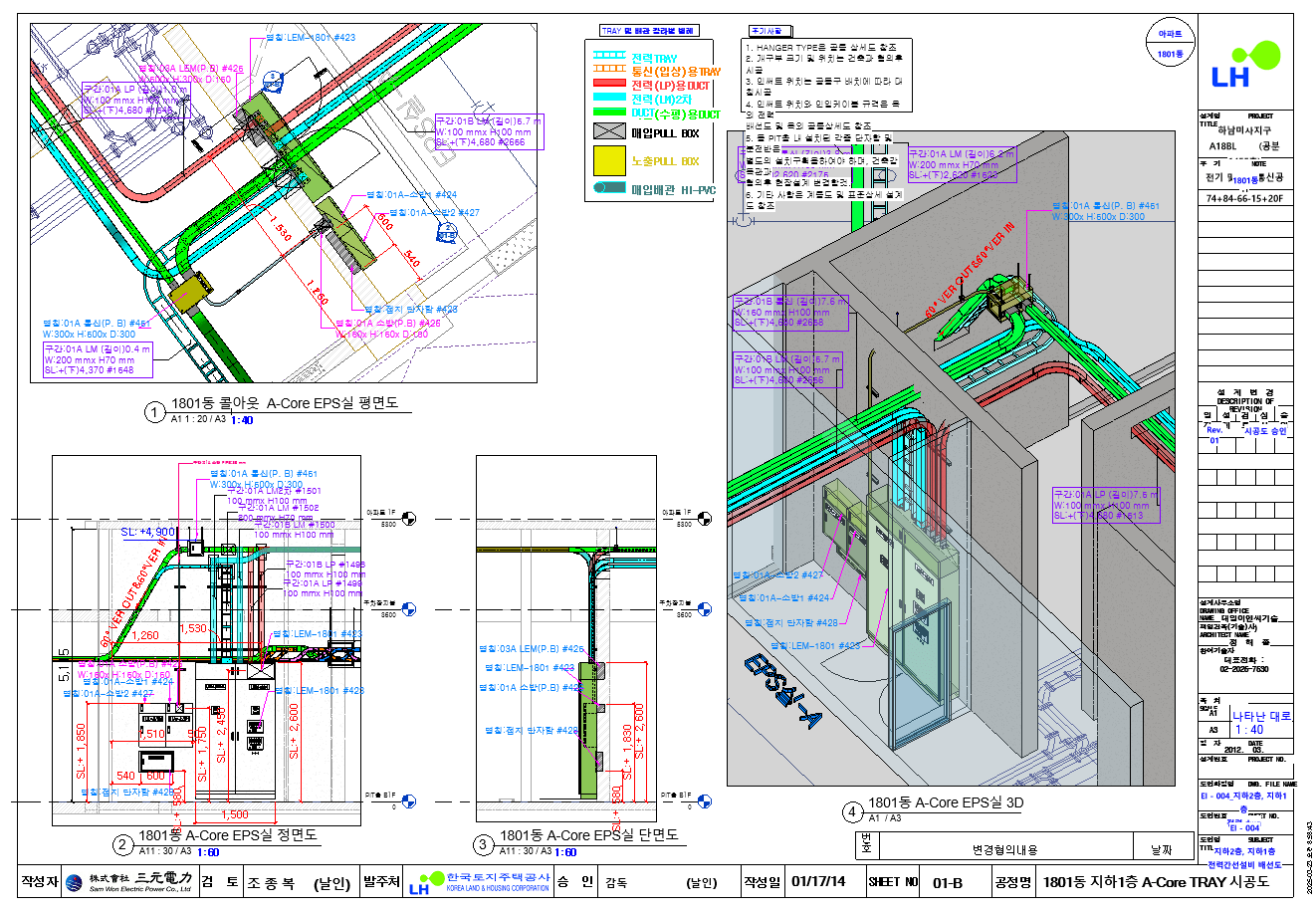Select 아파트 1F level marker in front view
This screenshot has height=913, width=1316.
[409, 519]
